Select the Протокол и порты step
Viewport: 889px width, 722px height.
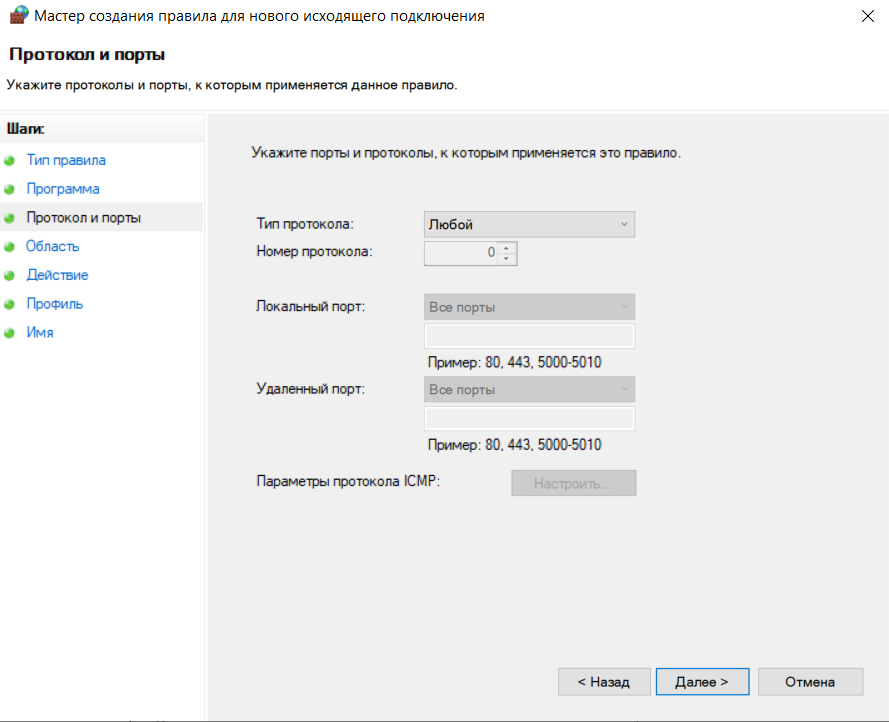click(83, 218)
